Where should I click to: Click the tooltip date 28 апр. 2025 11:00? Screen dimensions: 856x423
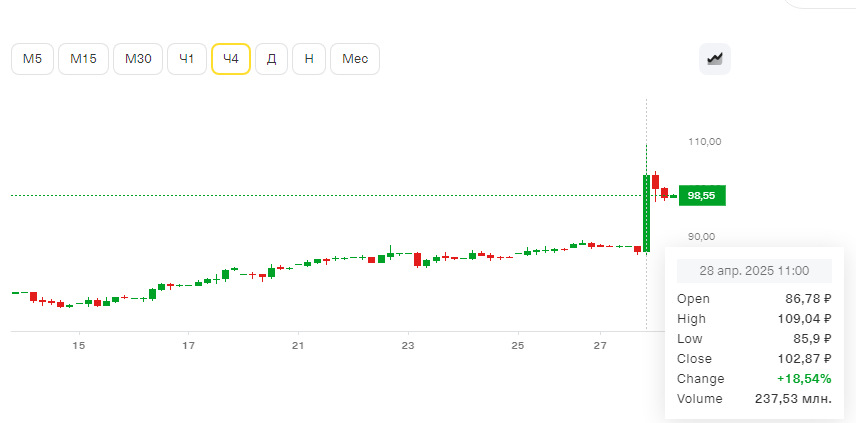tap(754, 271)
